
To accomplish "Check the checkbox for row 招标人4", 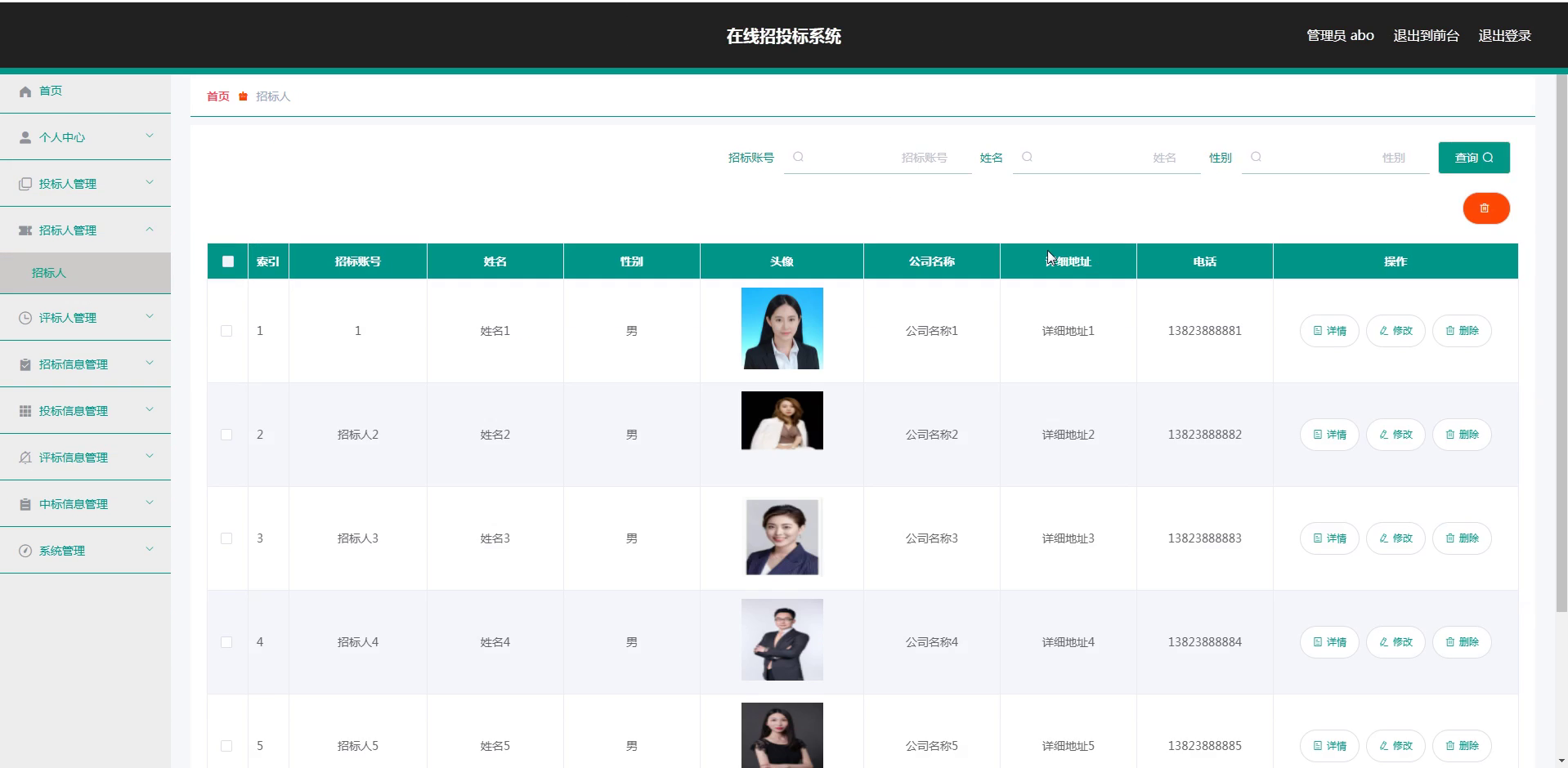I will [226, 642].
